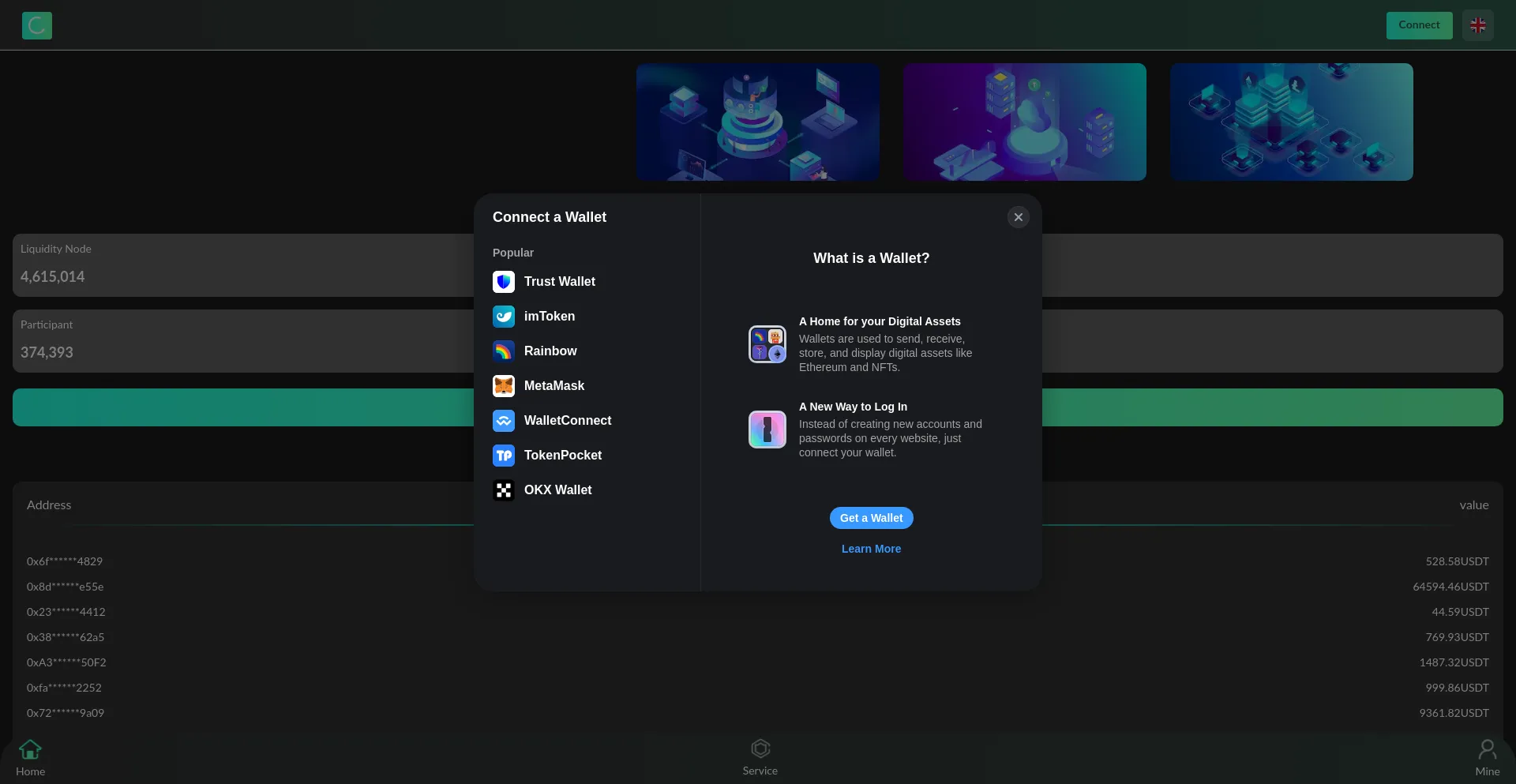The height and width of the screenshot is (784, 1516).
Task: Open the Service hexagon icon
Action: [x=760, y=748]
